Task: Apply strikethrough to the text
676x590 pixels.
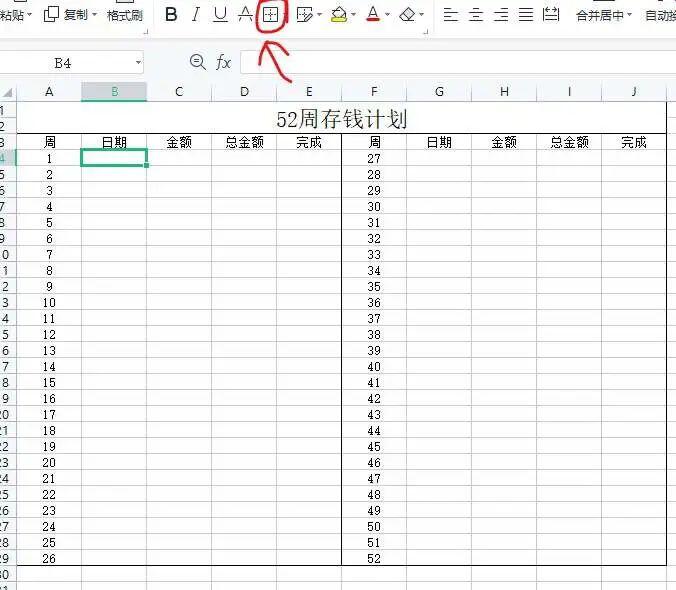Action: tap(245, 15)
